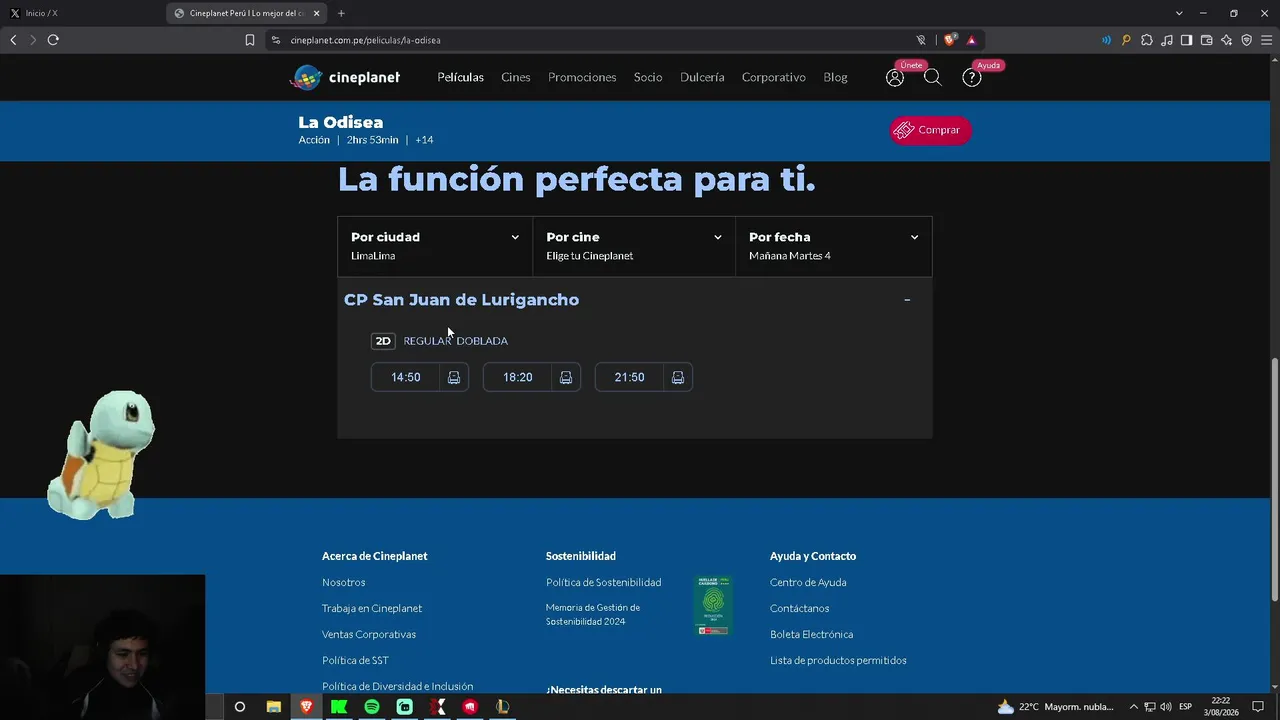Open the Promociones menu
The height and width of the screenshot is (720, 1280).
click(582, 77)
